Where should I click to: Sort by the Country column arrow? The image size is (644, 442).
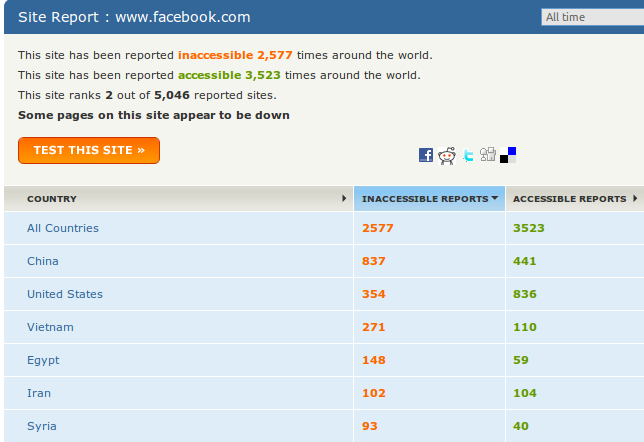(345, 199)
